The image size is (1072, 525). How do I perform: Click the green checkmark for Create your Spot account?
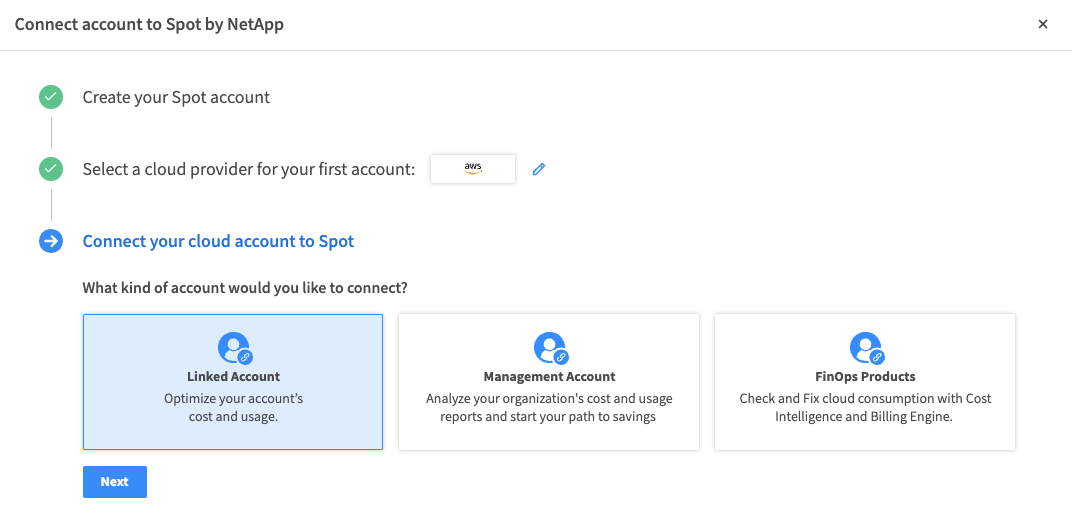[51, 97]
